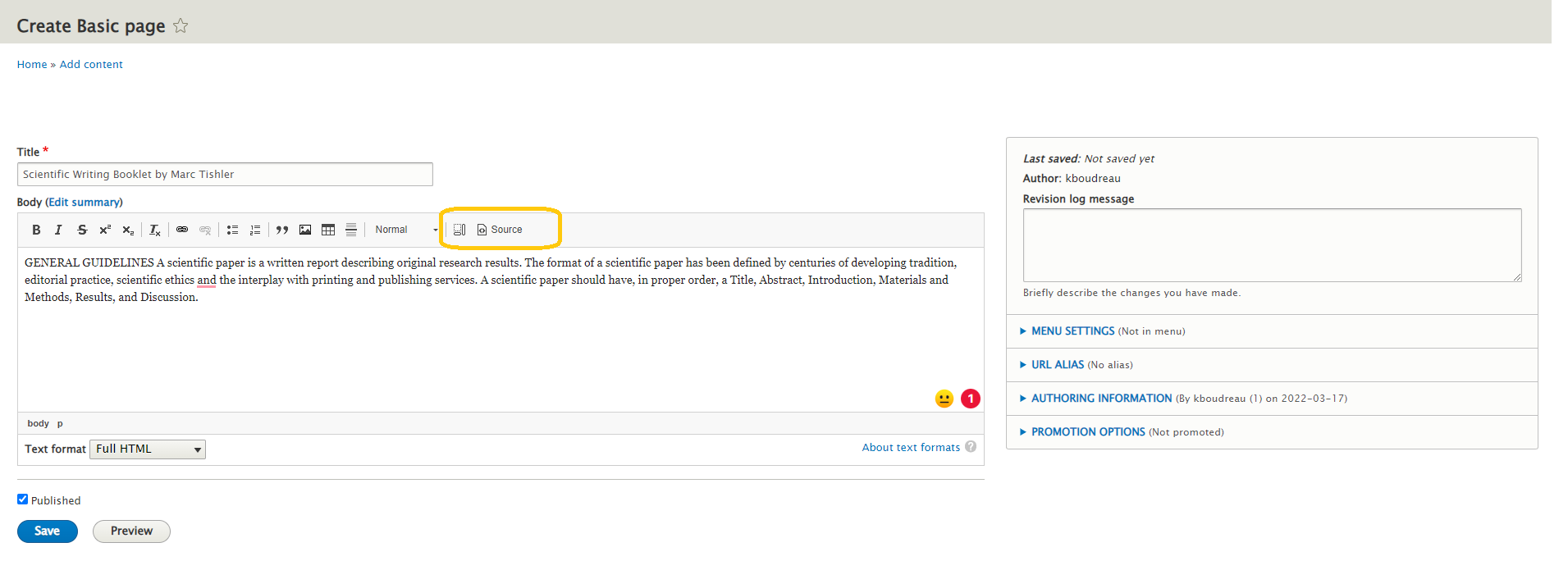Expand the Menu Settings section

1072,331
